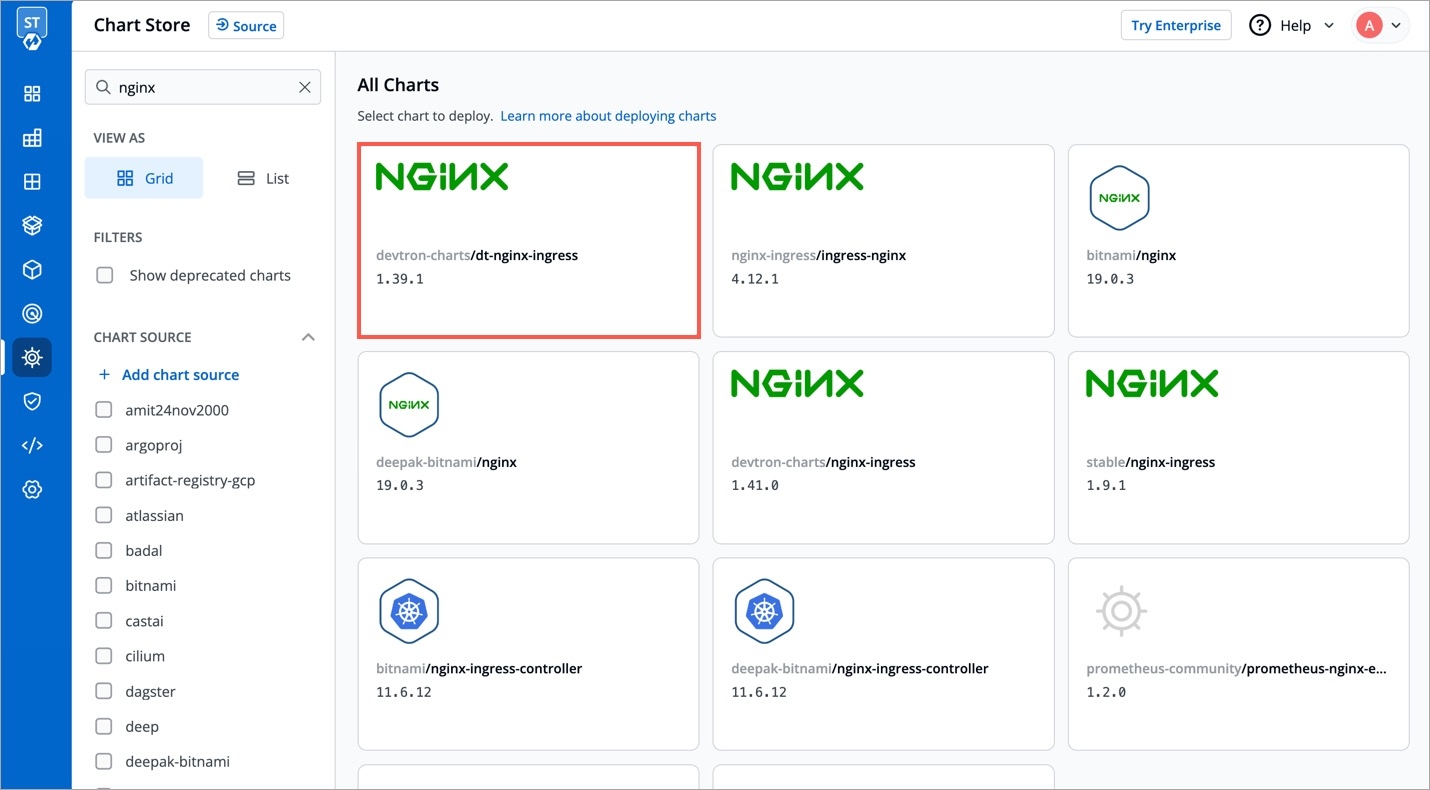The image size is (1430, 790).
Task: Check the amit24nov2000 chart source
Action: coord(104,410)
